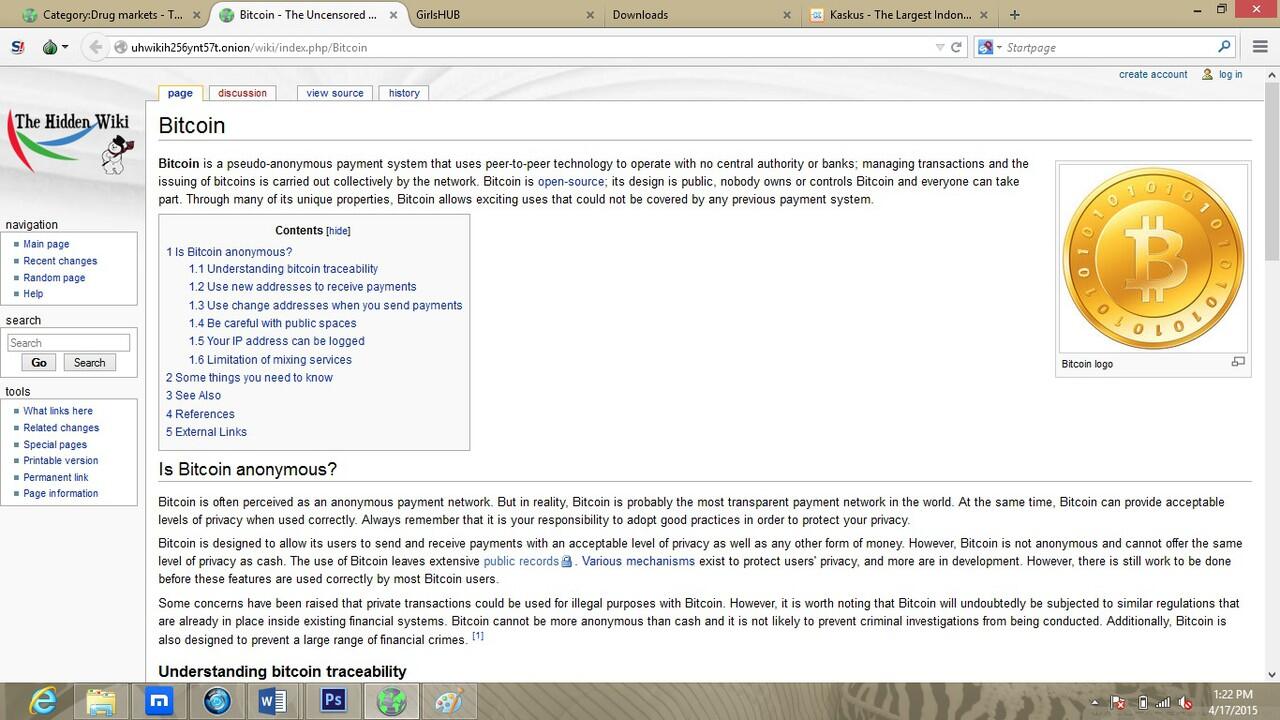1280x720 pixels.
Task: Click the reference footnote [1]
Action: tap(478, 636)
